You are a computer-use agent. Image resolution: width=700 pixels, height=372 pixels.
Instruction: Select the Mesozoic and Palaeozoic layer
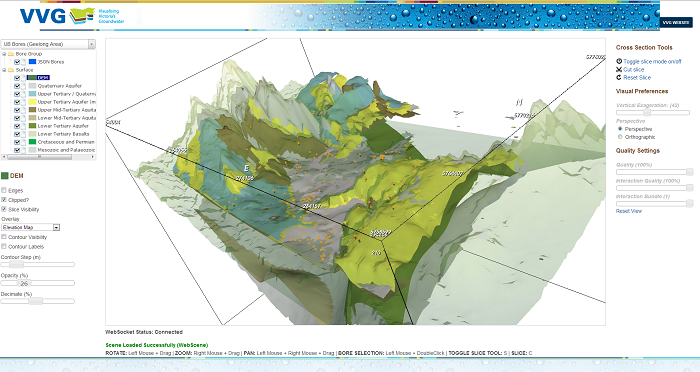click(x=66, y=150)
